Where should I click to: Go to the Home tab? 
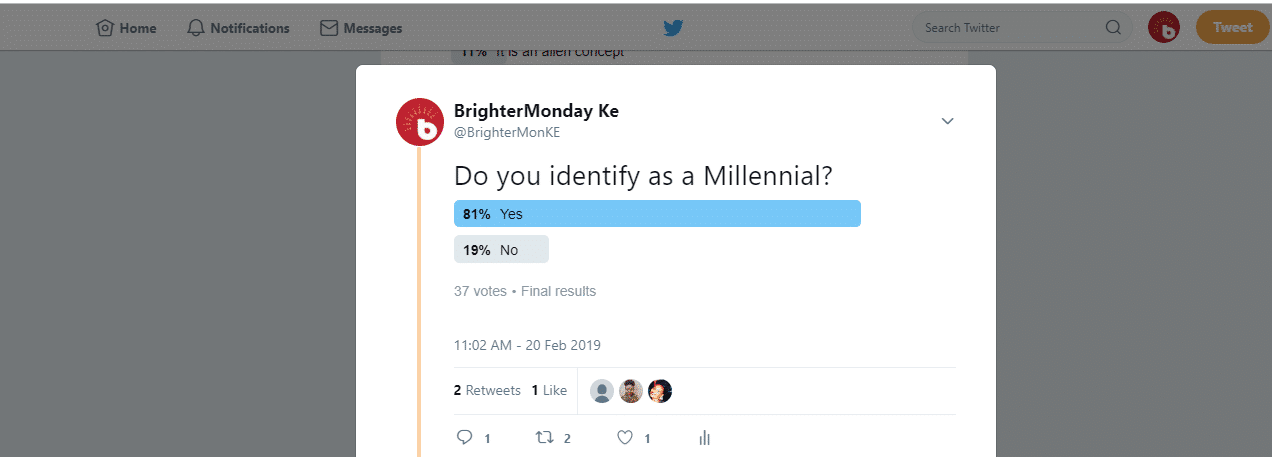[126, 28]
